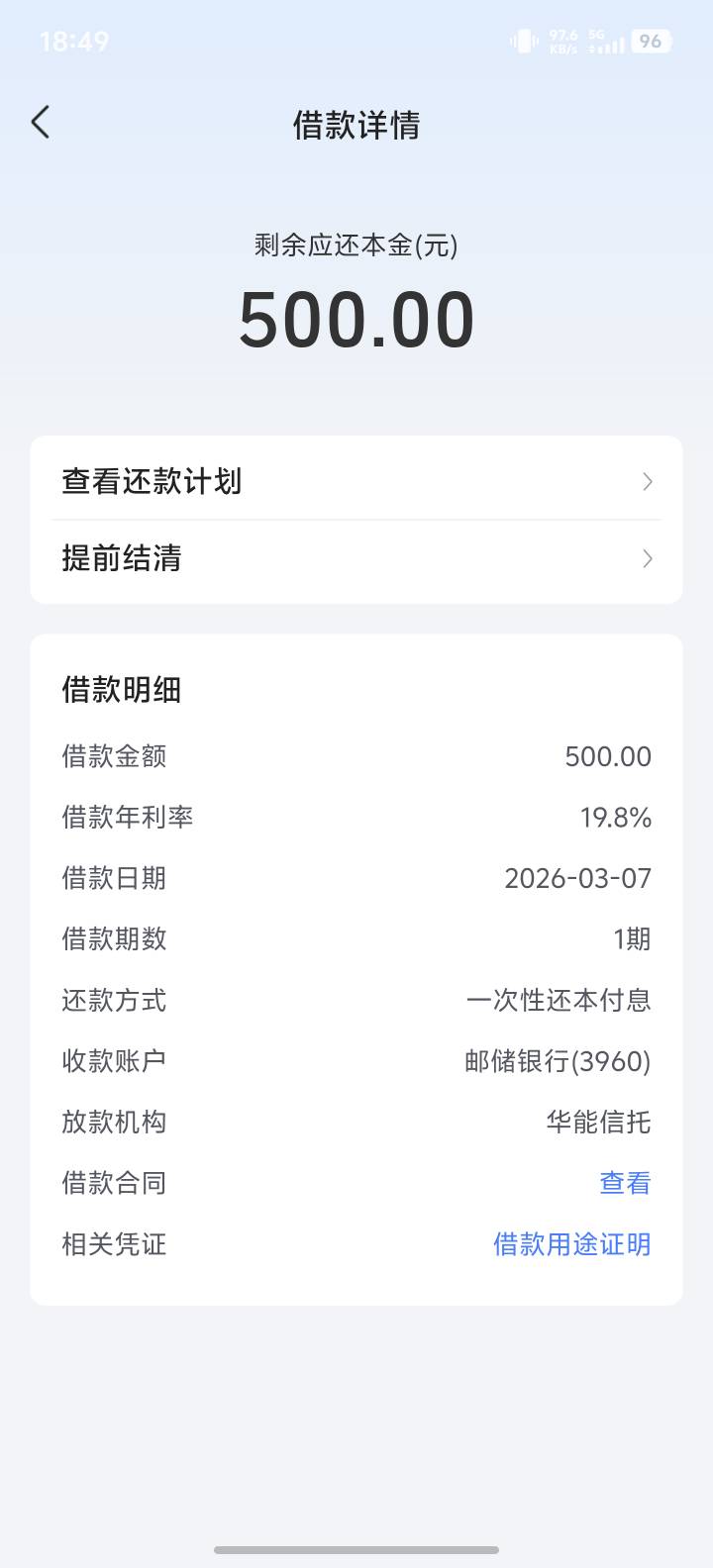
Task: Tap the 邮储银行(3960) receiving account value
Action: coord(558,1061)
